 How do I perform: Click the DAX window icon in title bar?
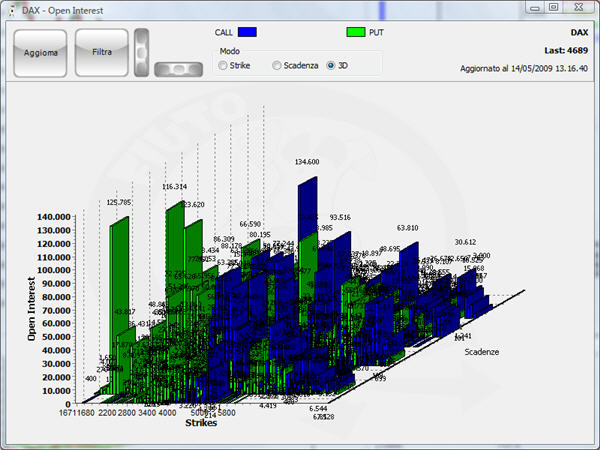pos(11,8)
